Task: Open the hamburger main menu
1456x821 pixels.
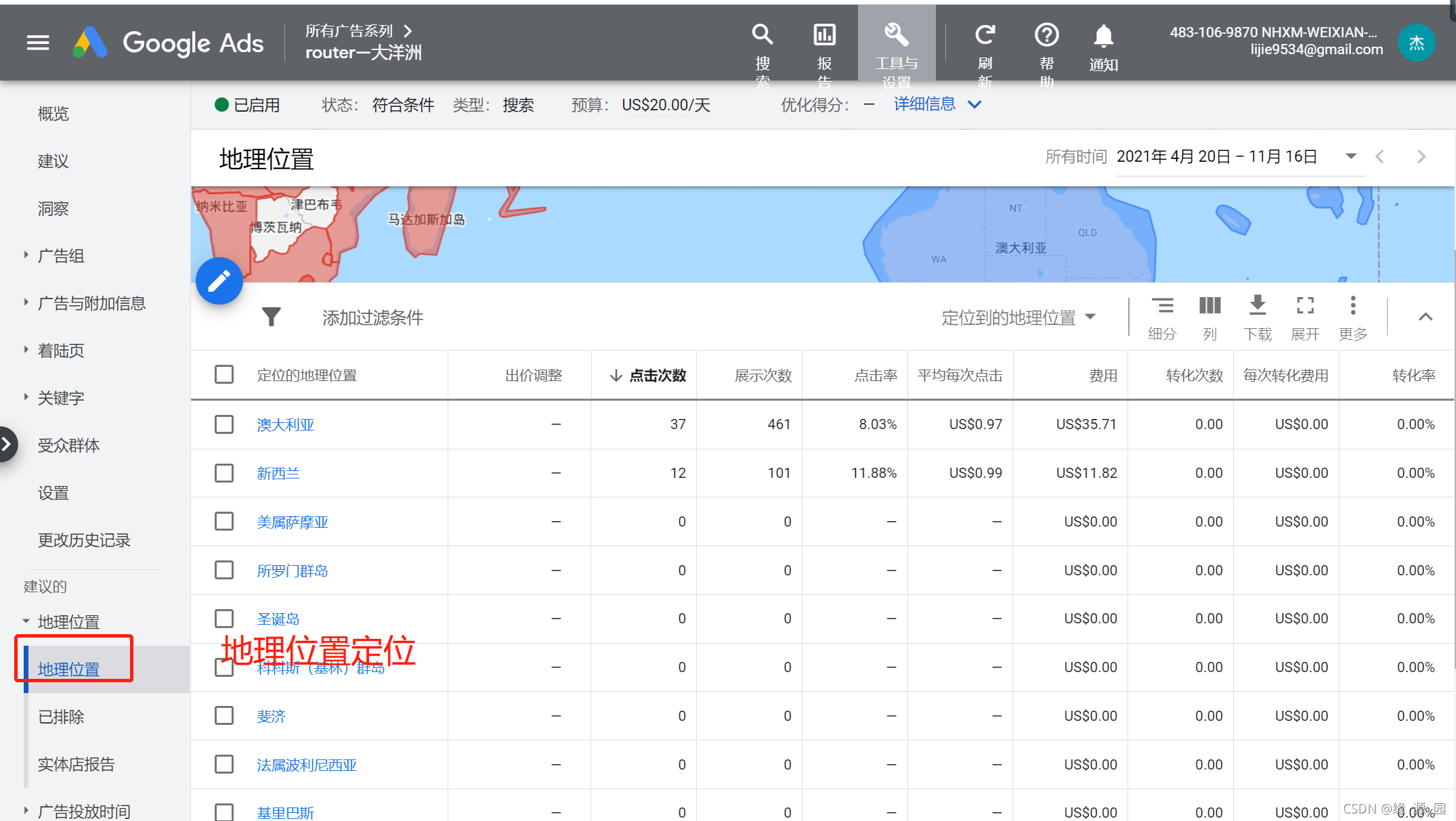Action: (38, 43)
